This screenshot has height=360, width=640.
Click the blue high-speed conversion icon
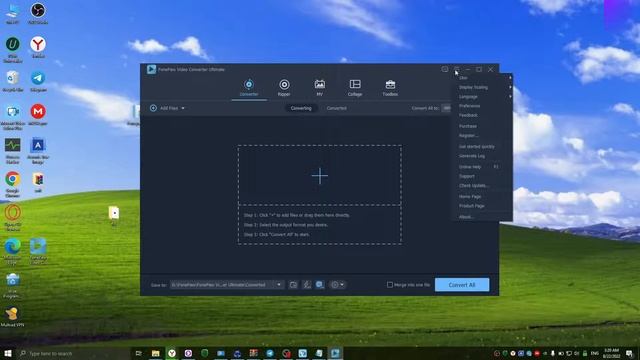pyautogui.click(x=320, y=284)
